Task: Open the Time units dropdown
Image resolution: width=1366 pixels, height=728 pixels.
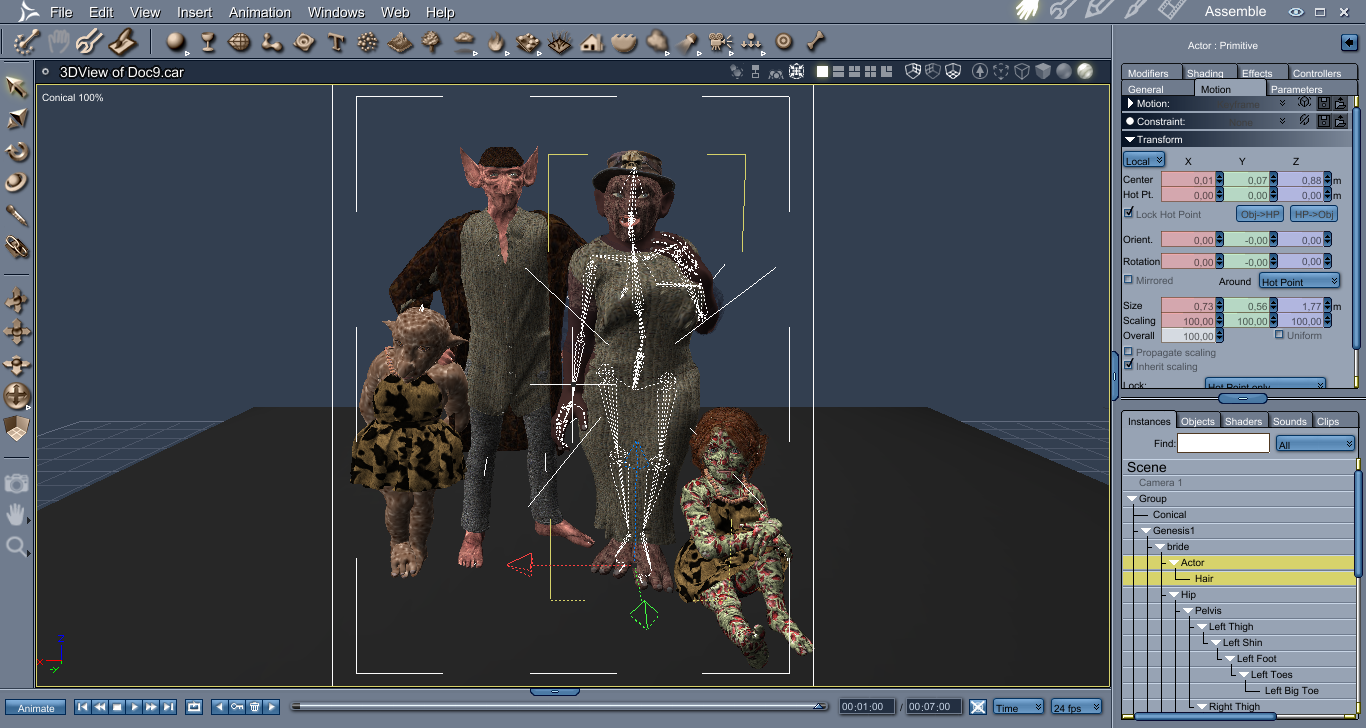Action: pyautogui.click(x=1018, y=707)
